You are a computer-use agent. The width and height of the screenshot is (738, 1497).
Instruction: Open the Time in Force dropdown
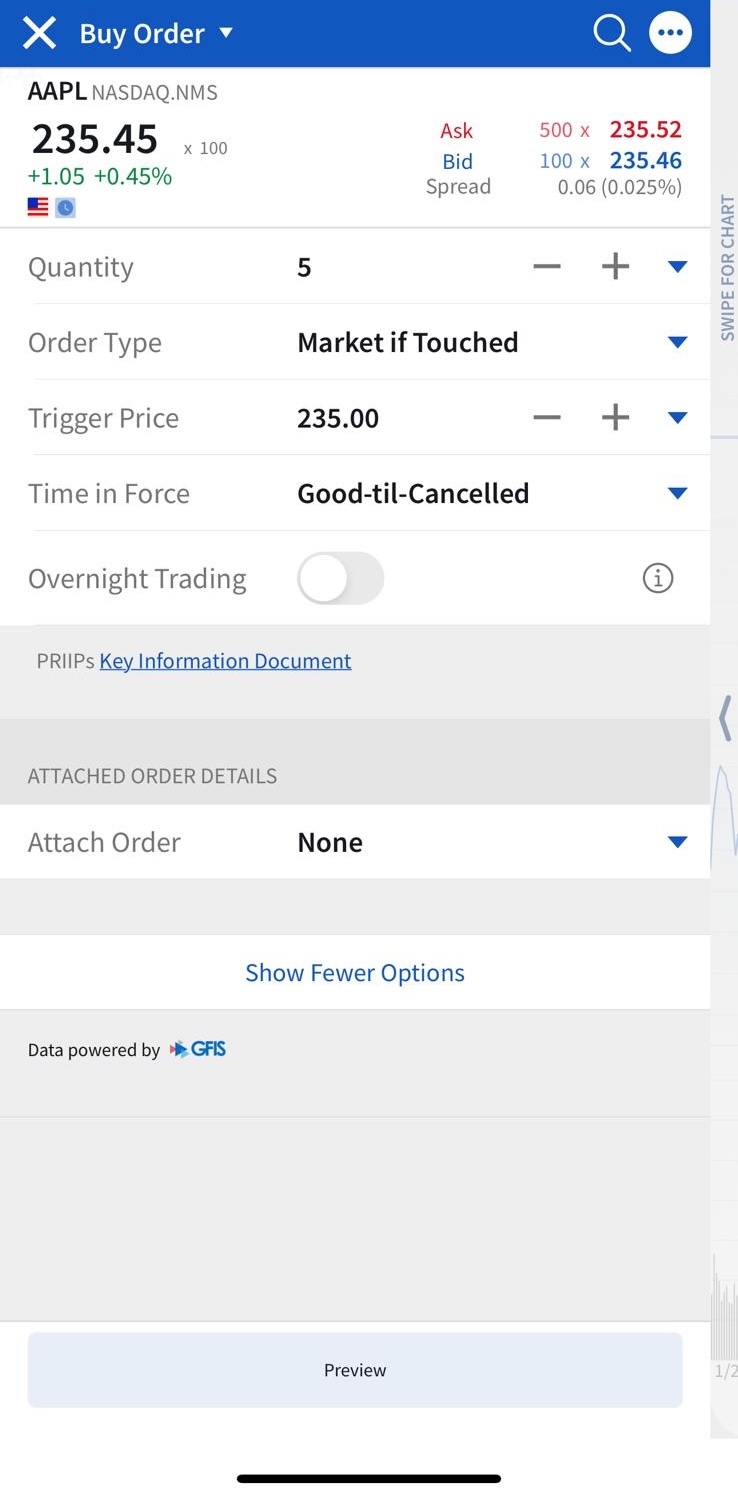tap(677, 493)
